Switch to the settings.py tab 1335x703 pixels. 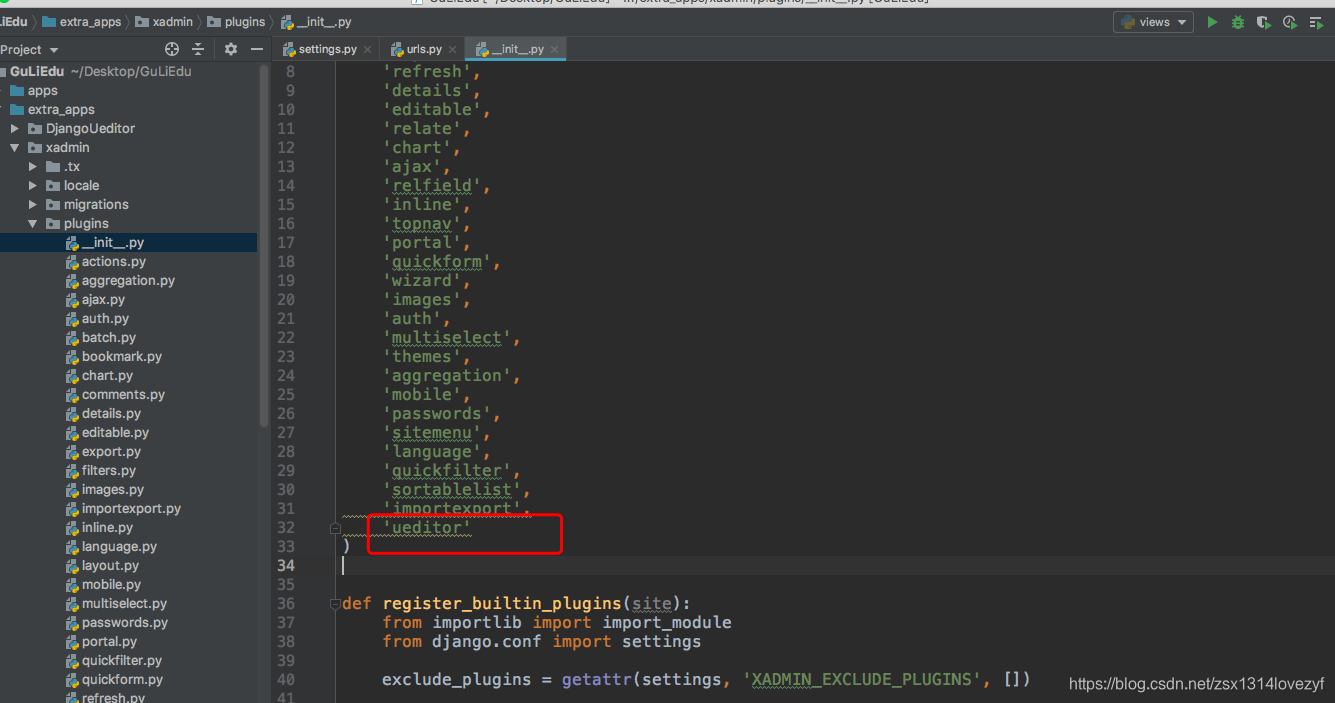pyautogui.click(x=328, y=49)
